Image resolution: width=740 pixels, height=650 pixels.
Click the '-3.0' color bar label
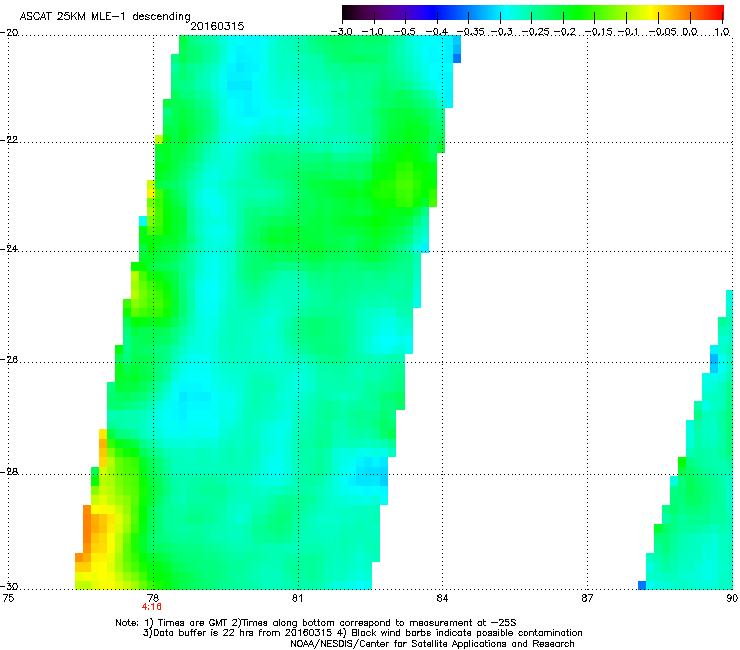coord(341,32)
